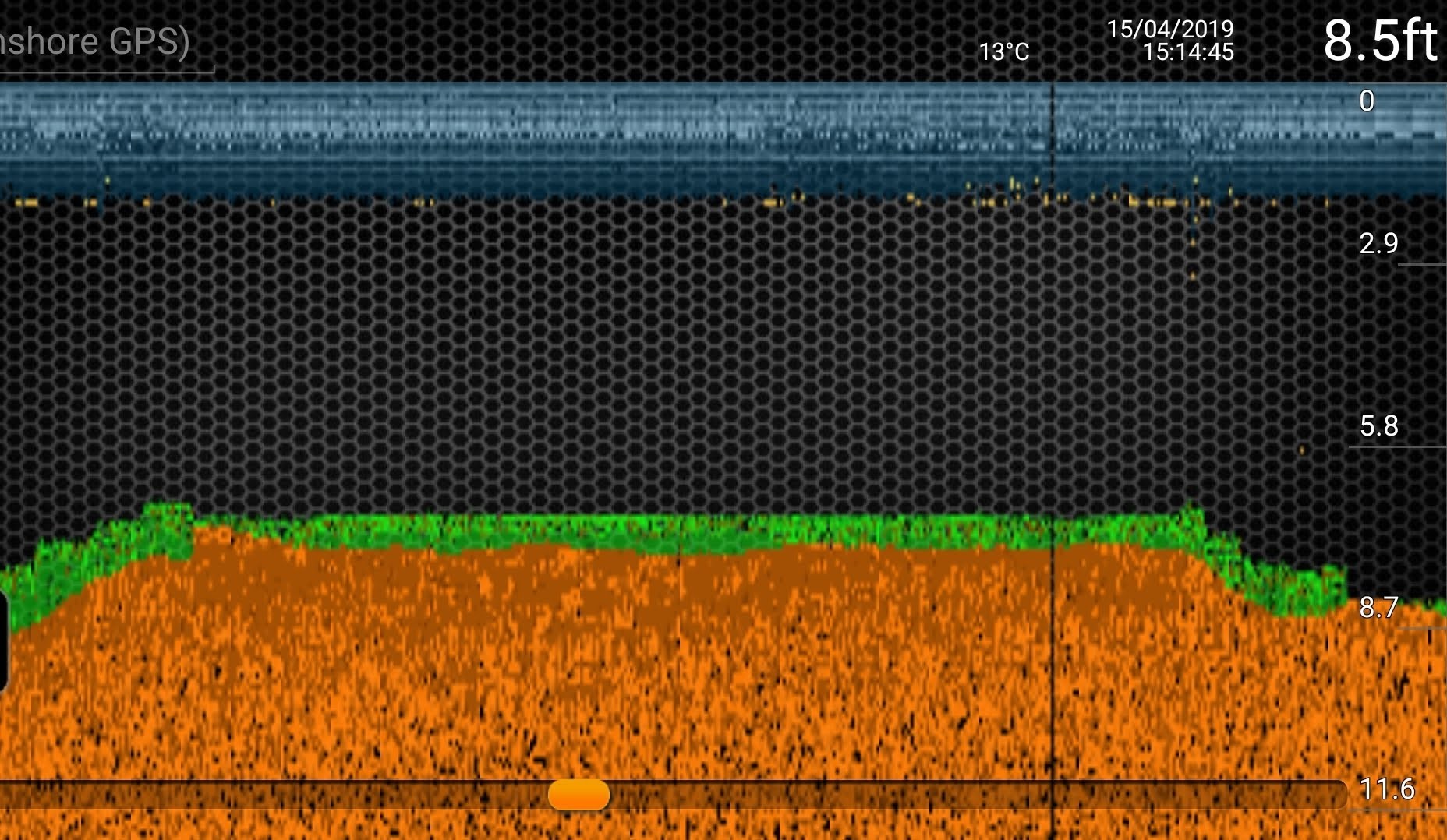Tap the lone orange fish mark near 5.8
Viewport: 1447px width, 840px height.
[1301, 450]
